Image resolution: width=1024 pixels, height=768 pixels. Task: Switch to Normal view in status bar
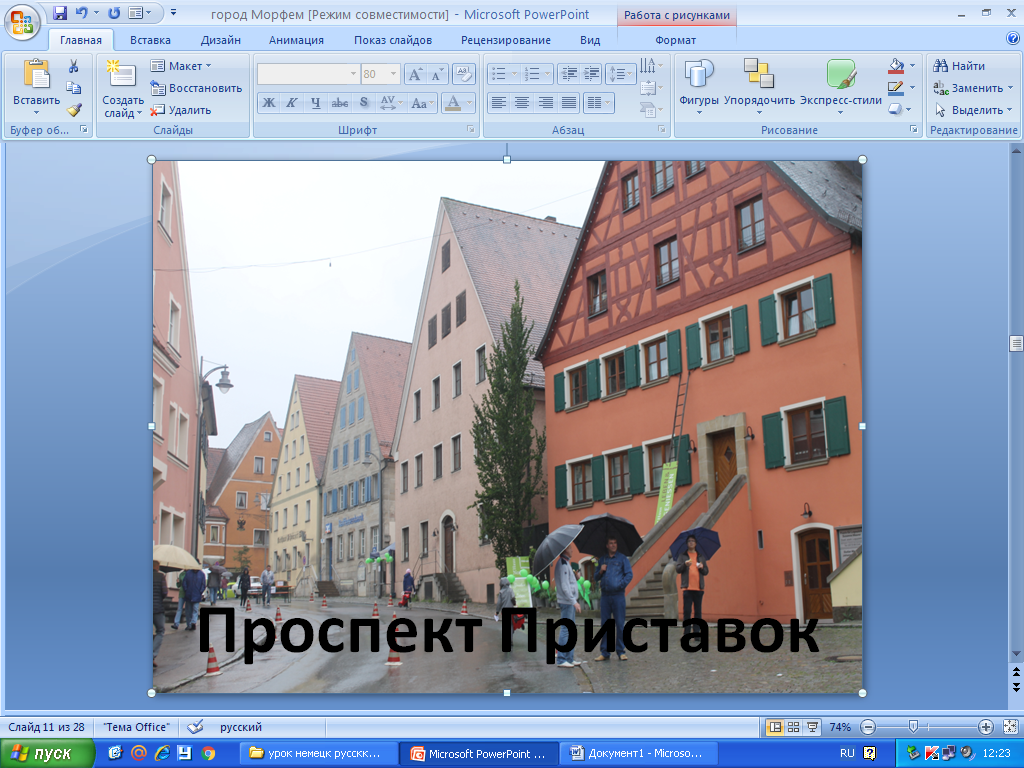pos(774,727)
